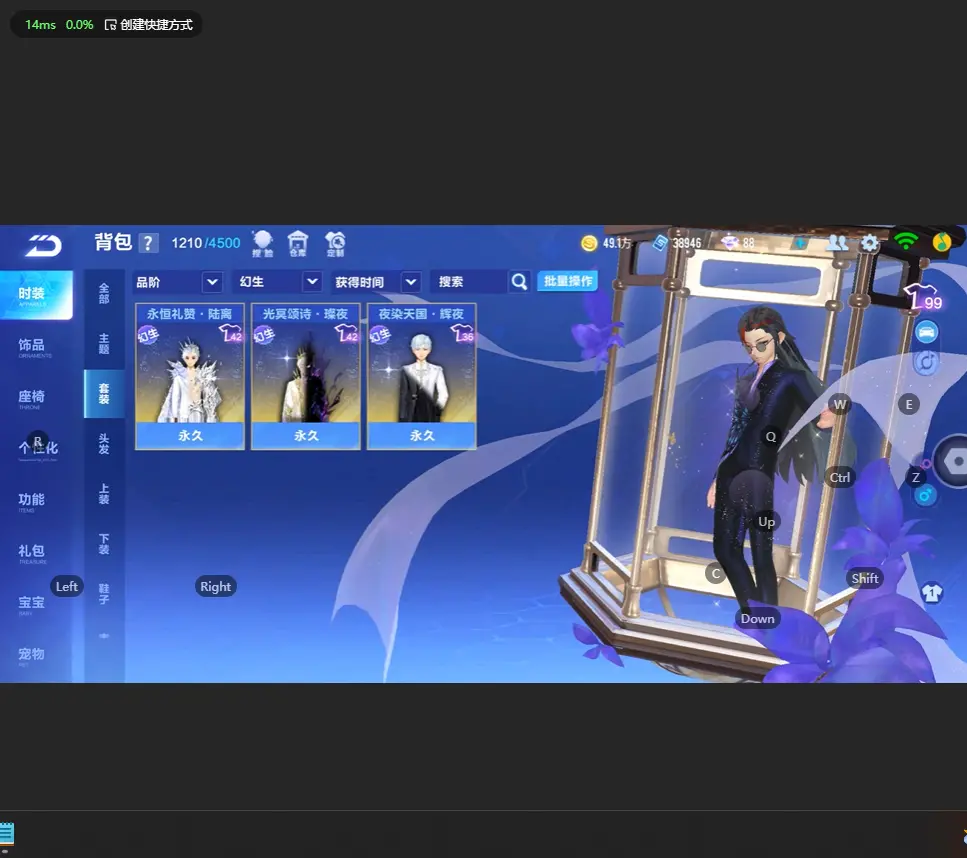Click the hexagon joystick control
Image resolution: width=967 pixels, height=858 pixels.
click(953, 461)
